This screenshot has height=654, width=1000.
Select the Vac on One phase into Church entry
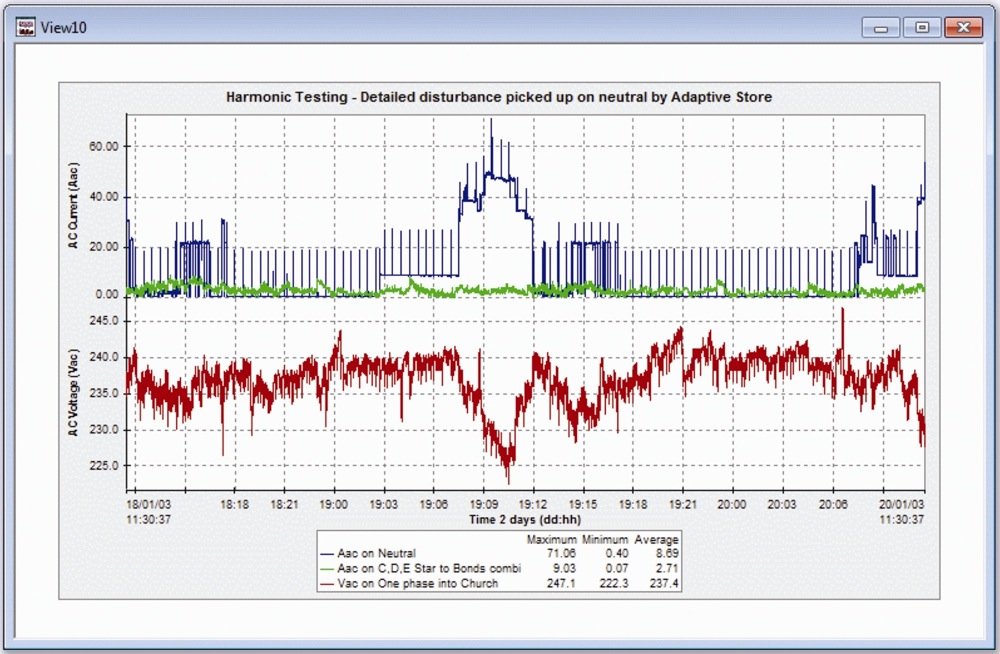coord(415,582)
